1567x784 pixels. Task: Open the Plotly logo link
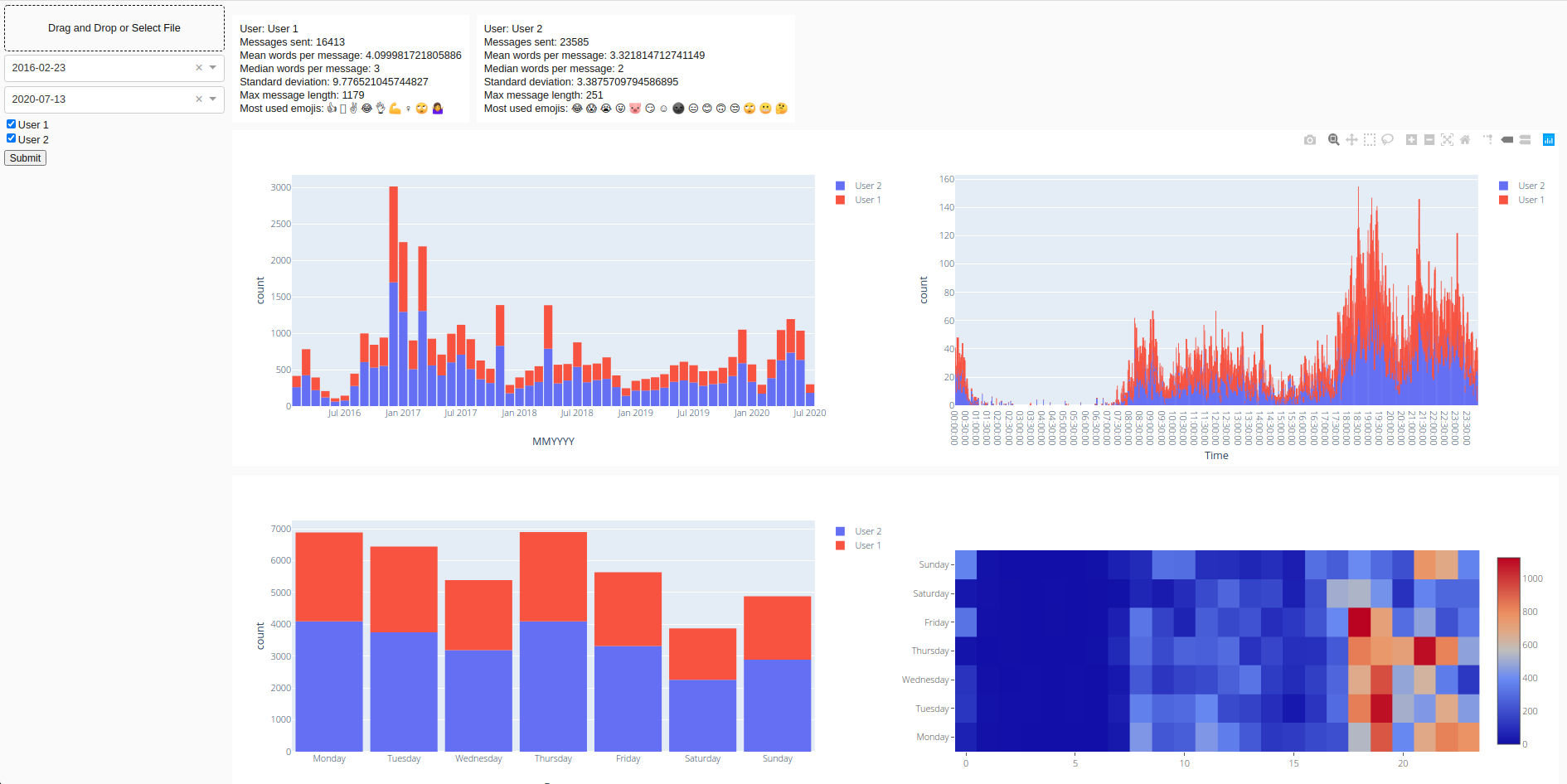click(x=1548, y=140)
